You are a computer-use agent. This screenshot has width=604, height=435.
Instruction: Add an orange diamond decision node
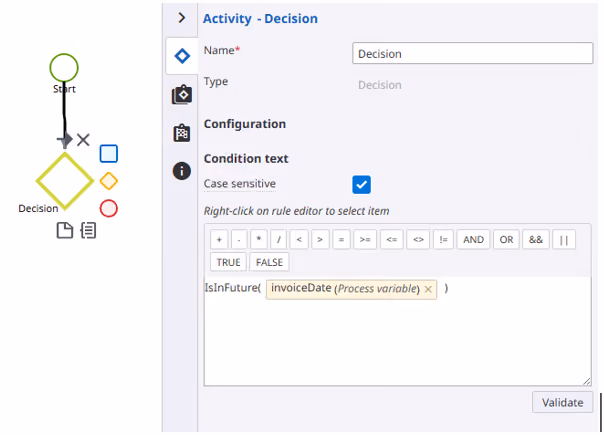pyautogui.click(x=109, y=181)
